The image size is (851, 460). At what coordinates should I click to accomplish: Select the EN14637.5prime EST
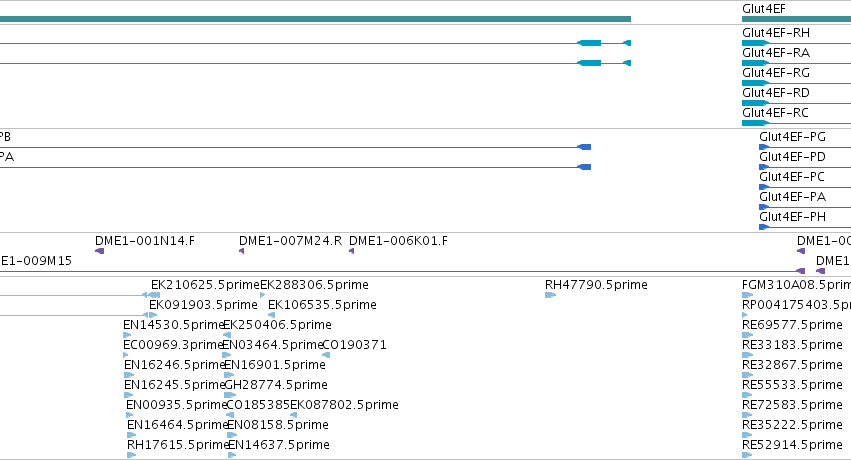[278, 445]
